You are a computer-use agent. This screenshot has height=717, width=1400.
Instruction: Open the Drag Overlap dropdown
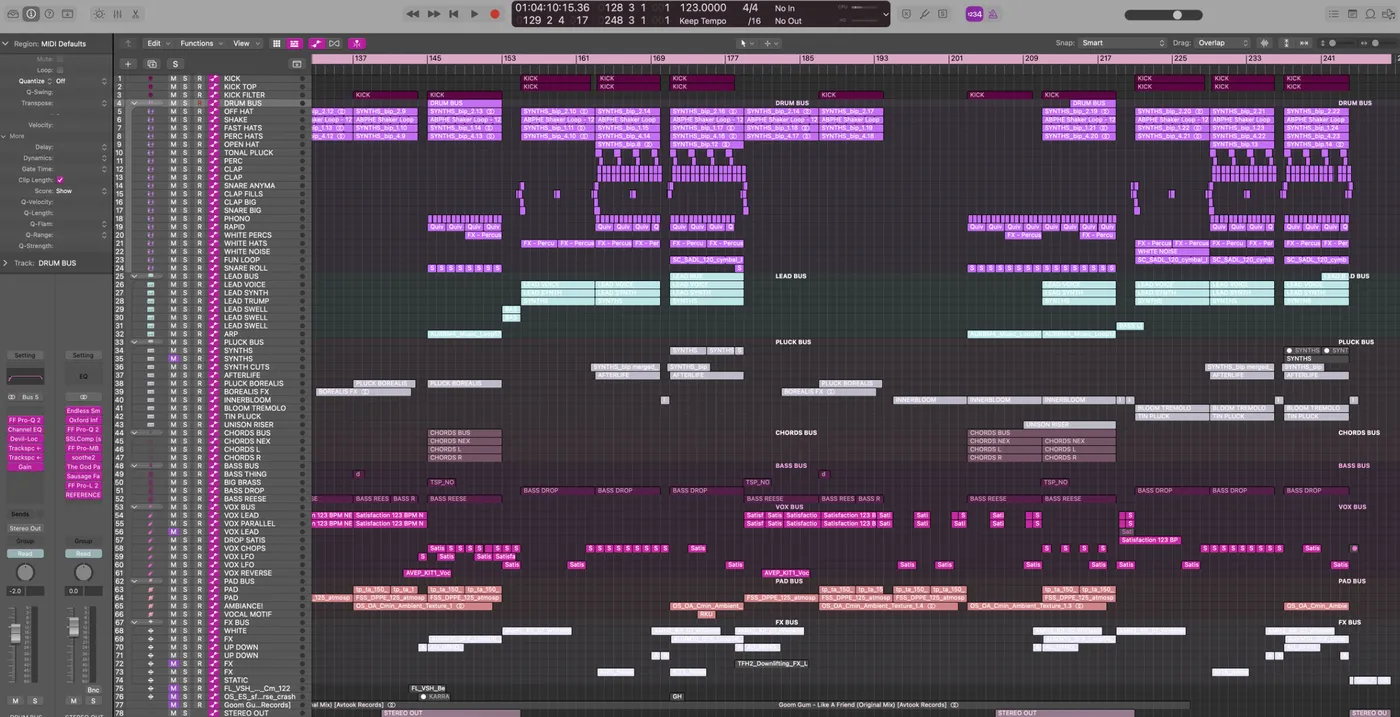coord(1224,43)
